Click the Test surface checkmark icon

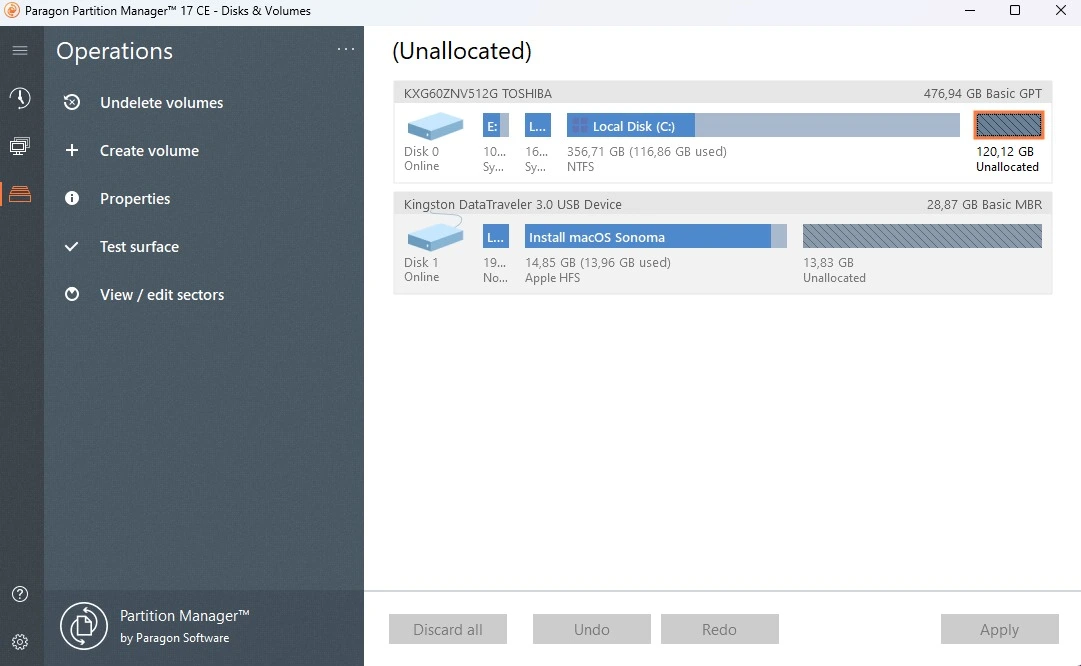click(x=72, y=246)
